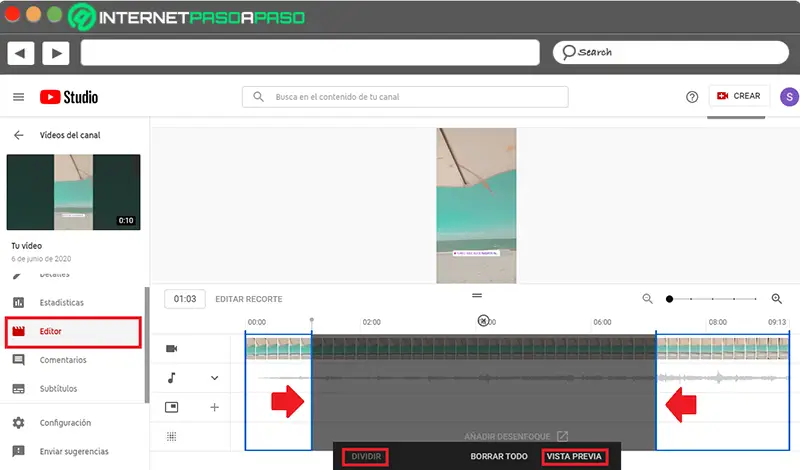800x470 pixels.
Task: Click the CREAR button
Action: (739, 96)
